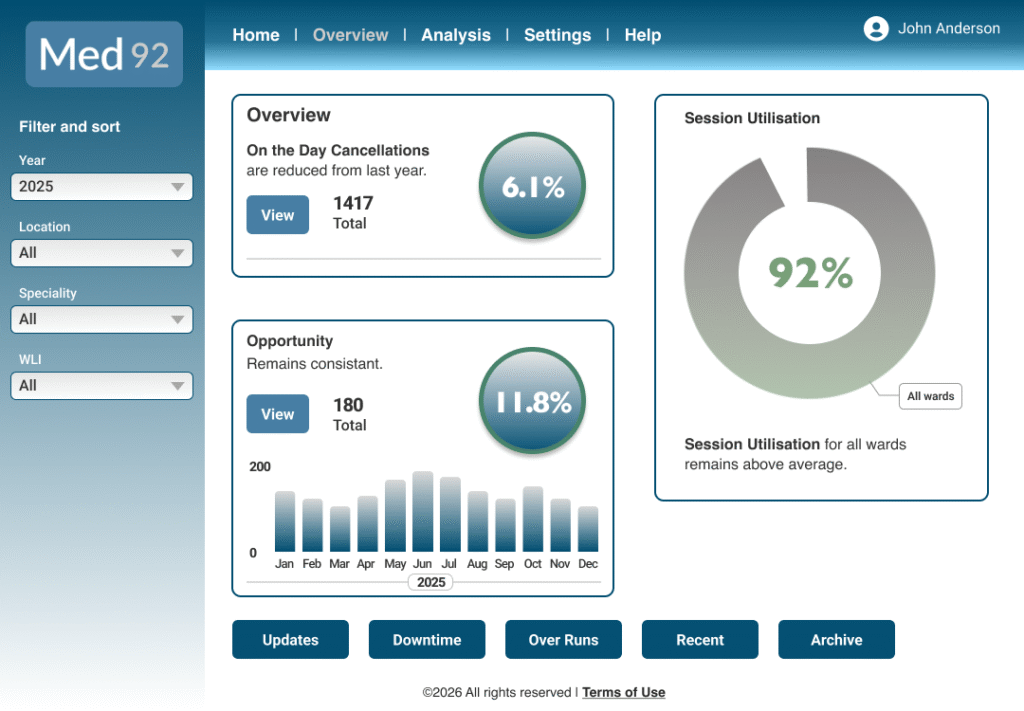Click View button for On the Day Cancellations
This screenshot has height=711, width=1024.
tap(278, 215)
